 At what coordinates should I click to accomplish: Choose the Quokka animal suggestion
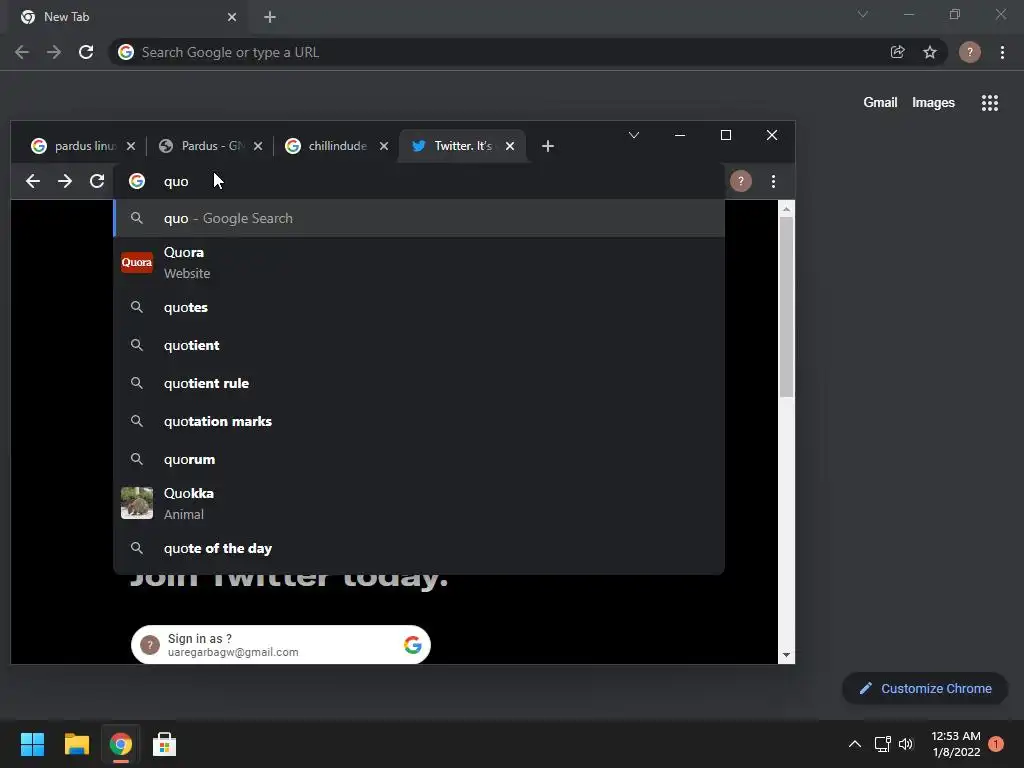click(419, 504)
